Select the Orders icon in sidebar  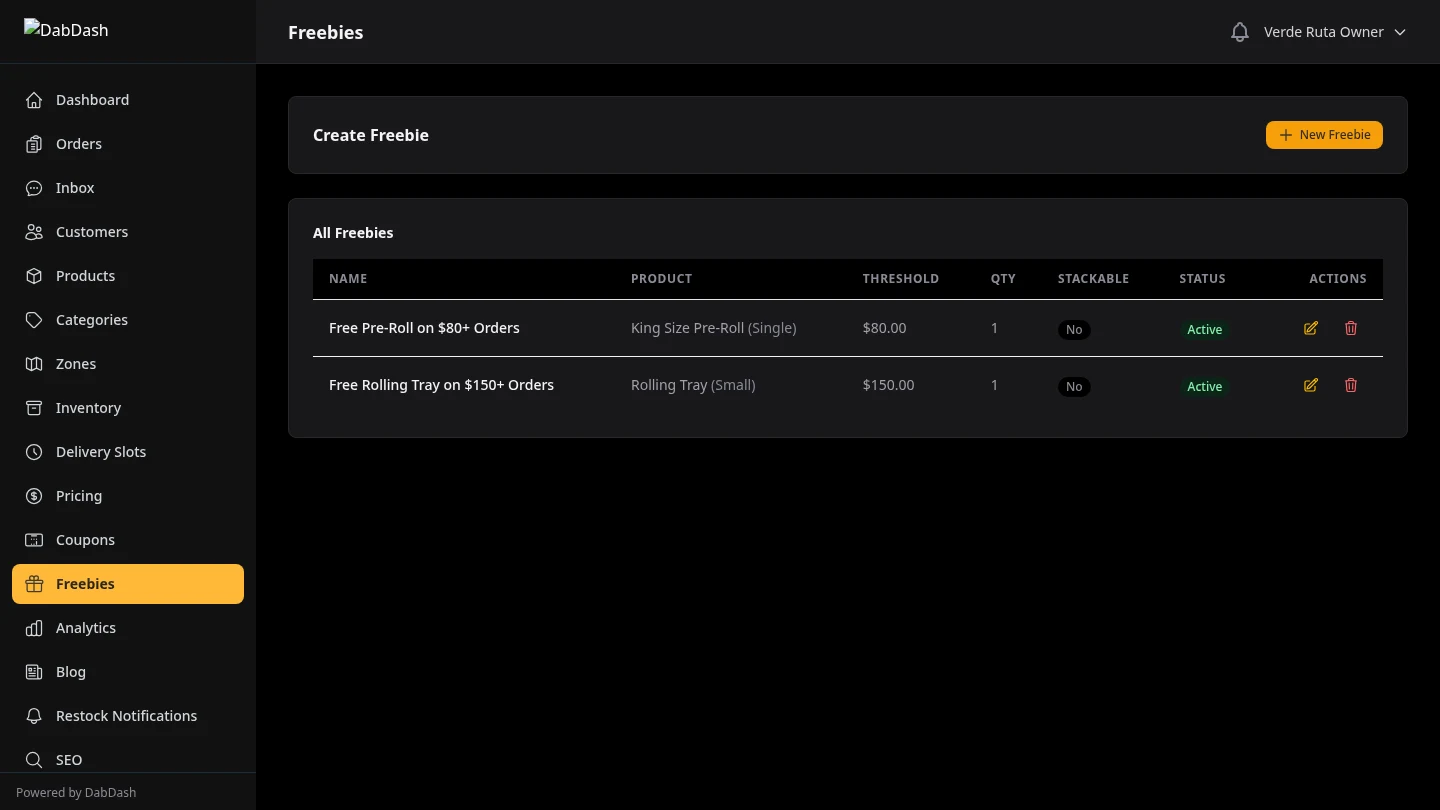click(x=33, y=143)
